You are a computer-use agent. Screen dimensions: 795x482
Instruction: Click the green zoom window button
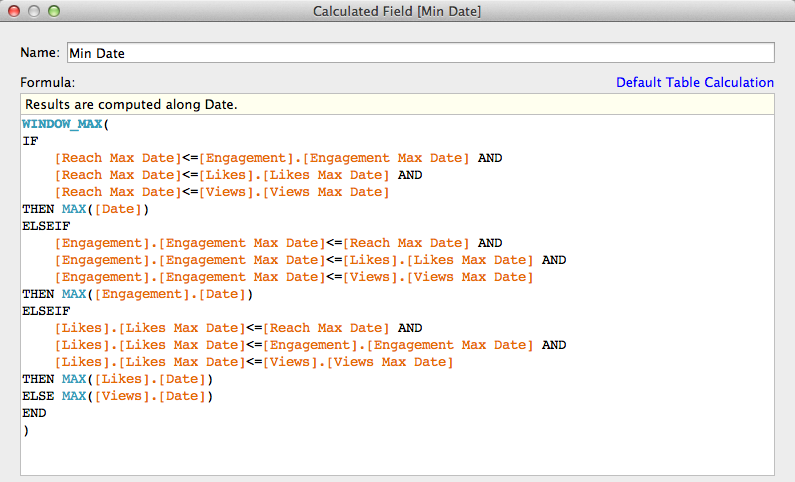coord(54,11)
